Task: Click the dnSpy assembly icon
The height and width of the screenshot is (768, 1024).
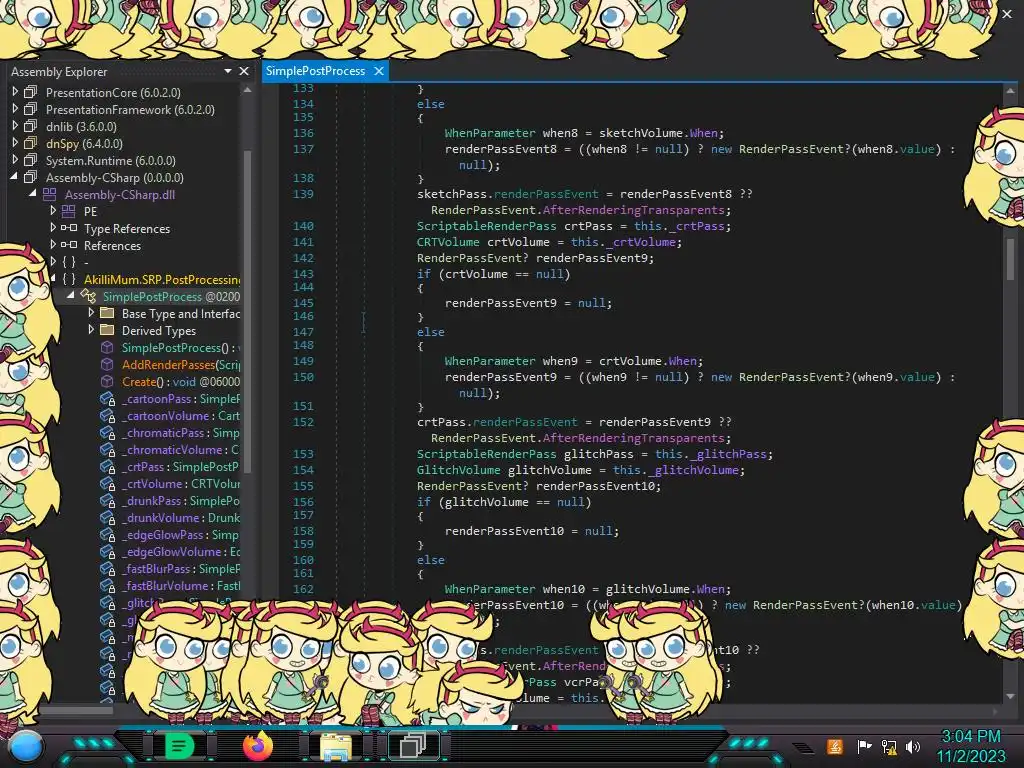Action: coord(30,143)
